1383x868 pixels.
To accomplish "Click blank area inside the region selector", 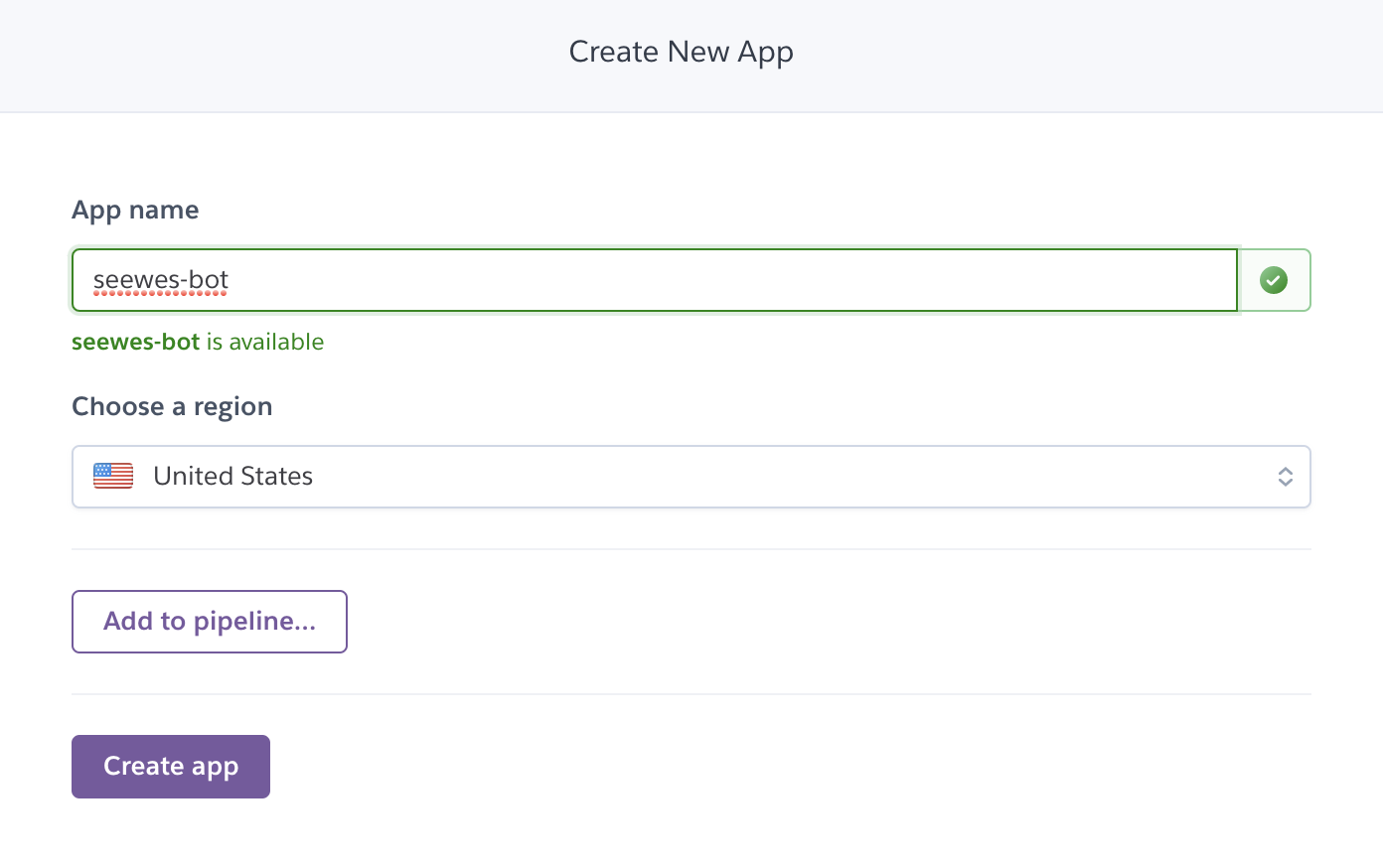I will coord(795,477).
